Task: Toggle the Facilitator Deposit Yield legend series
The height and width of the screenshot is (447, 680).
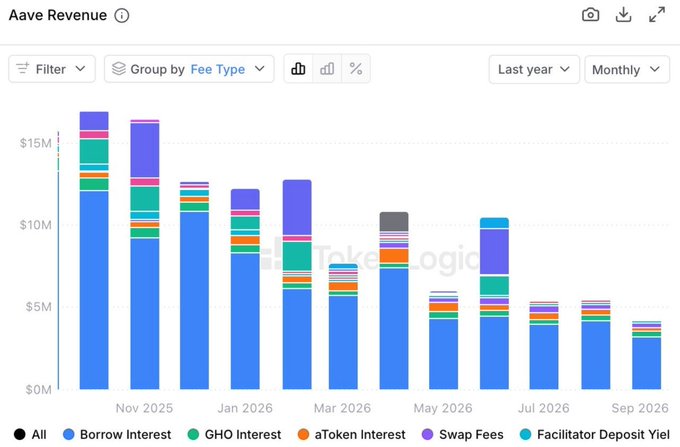Action: tap(595, 434)
